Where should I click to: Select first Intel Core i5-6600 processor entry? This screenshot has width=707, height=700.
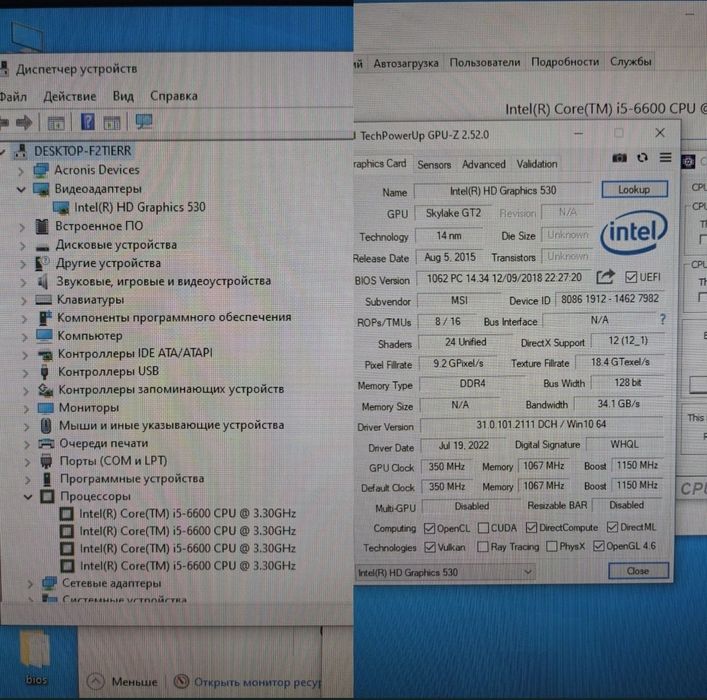pos(187,514)
